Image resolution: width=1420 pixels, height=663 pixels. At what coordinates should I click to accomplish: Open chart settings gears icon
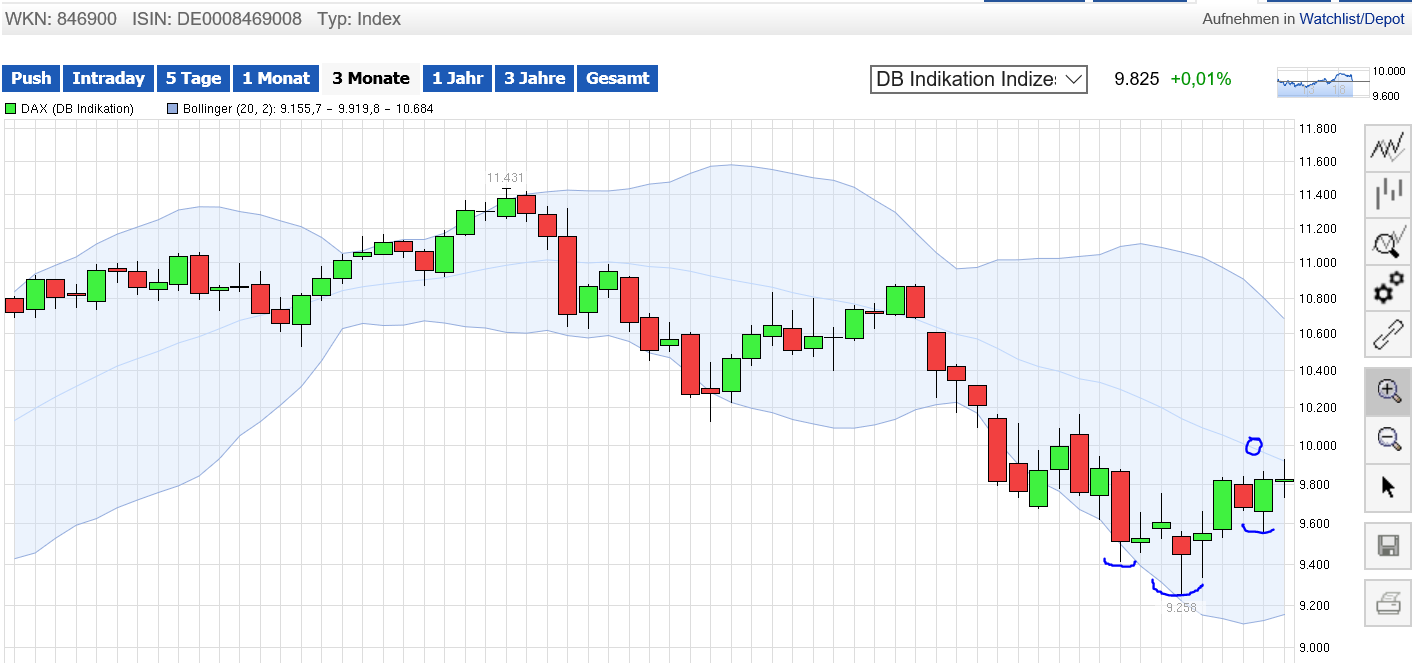pos(1388,288)
